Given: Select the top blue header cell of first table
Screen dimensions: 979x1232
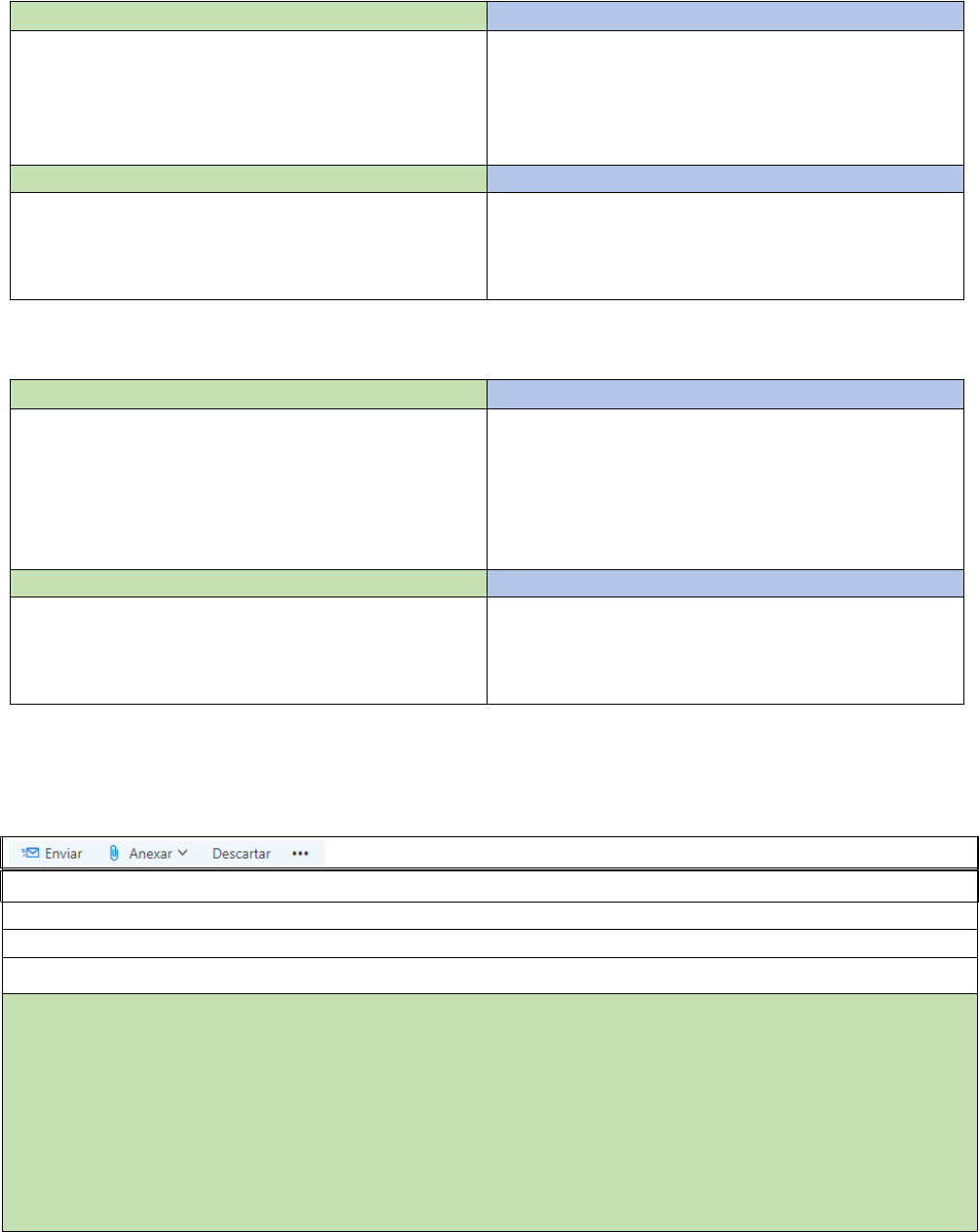Looking at the screenshot, I should pyautogui.click(x=725, y=16).
